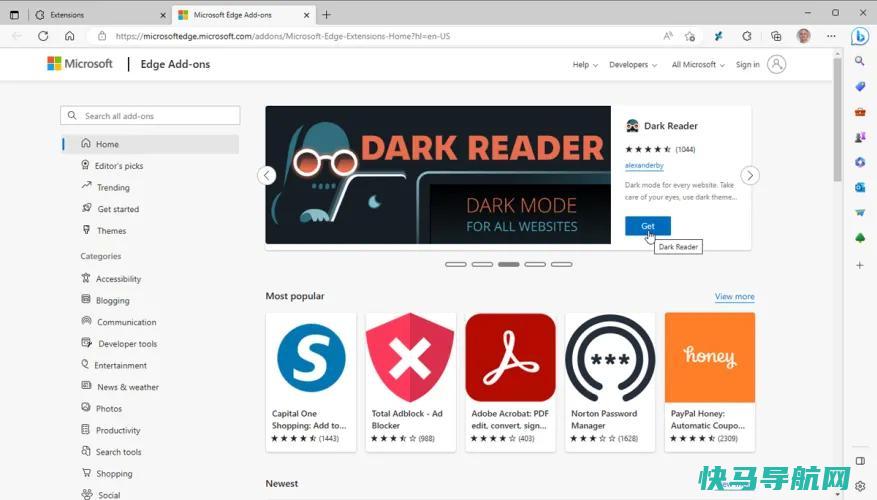Click the browser home icon
This screenshot has width=877, height=500.
coord(69,36)
